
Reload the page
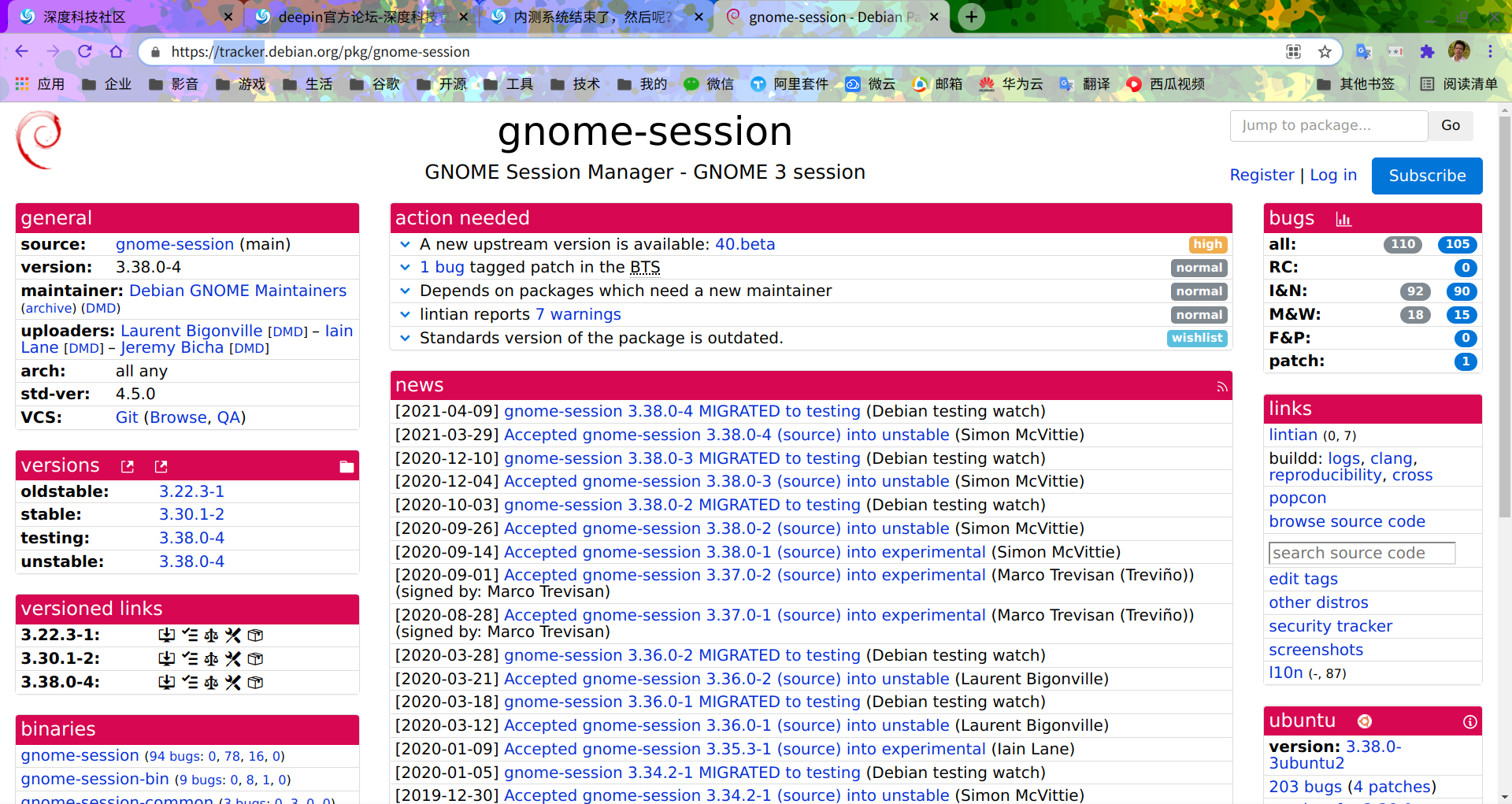pos(84,51)
